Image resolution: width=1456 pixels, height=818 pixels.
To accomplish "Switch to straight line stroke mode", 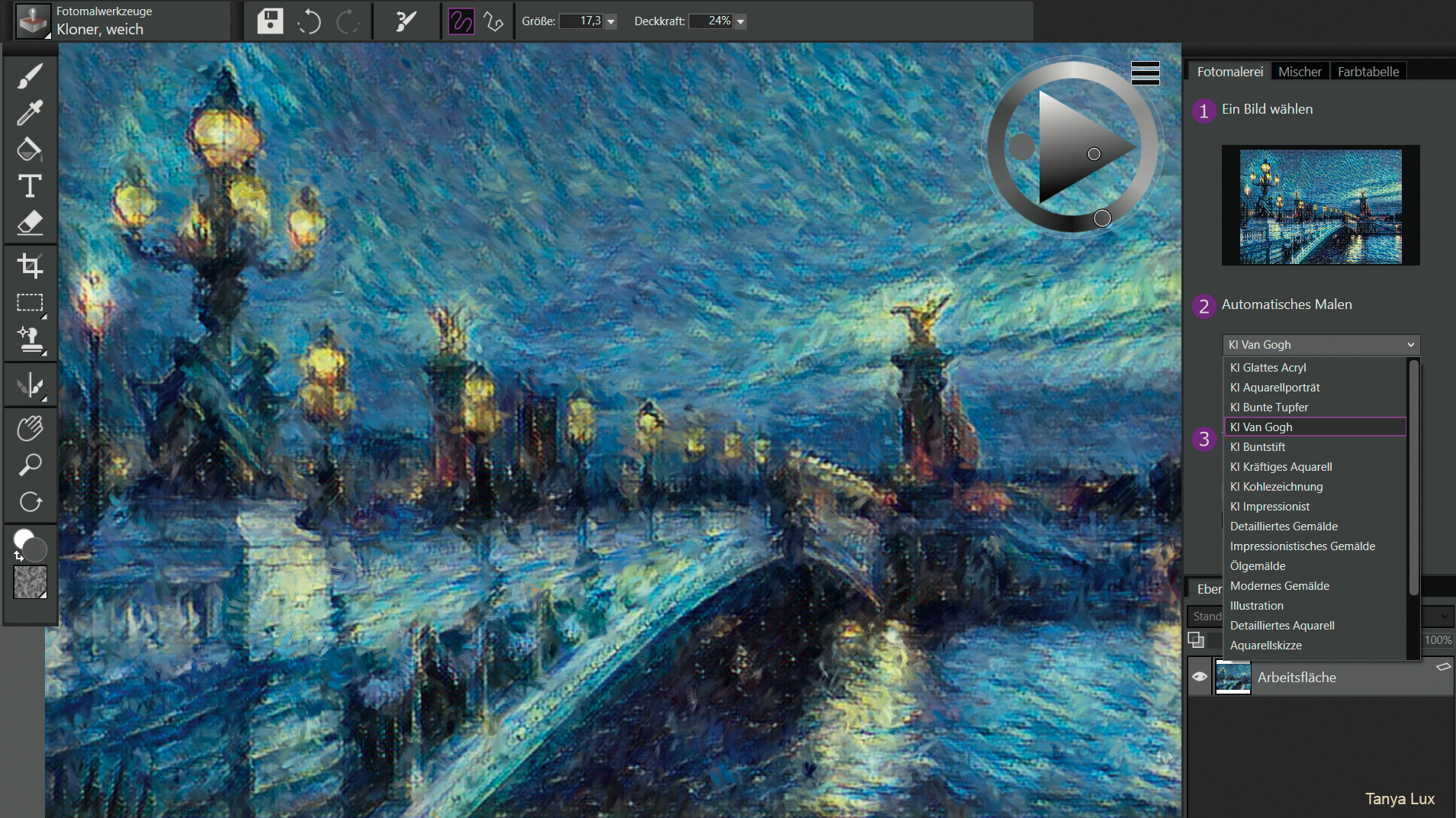I will point(493,21).
